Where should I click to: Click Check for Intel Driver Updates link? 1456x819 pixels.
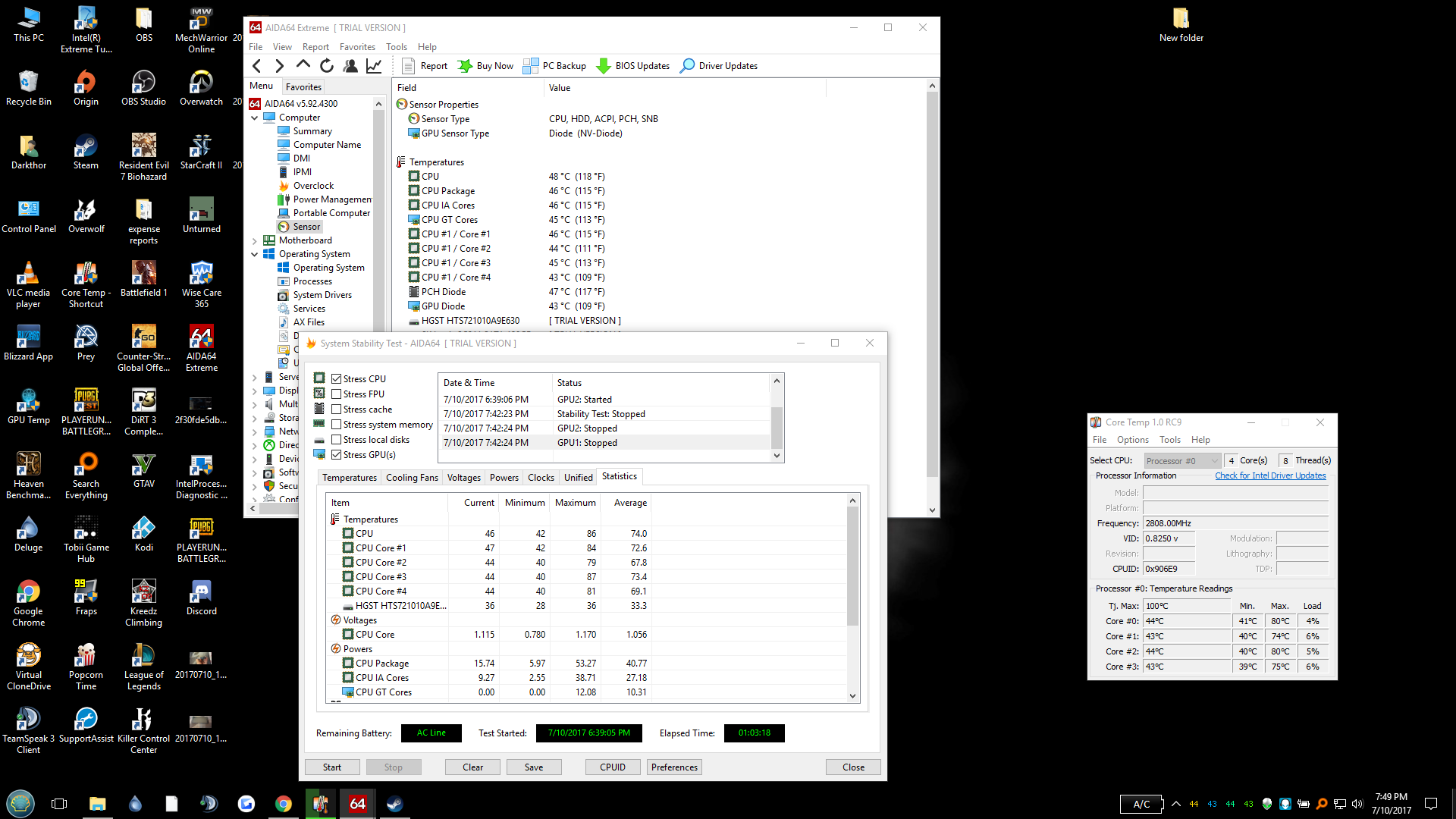1270,476
